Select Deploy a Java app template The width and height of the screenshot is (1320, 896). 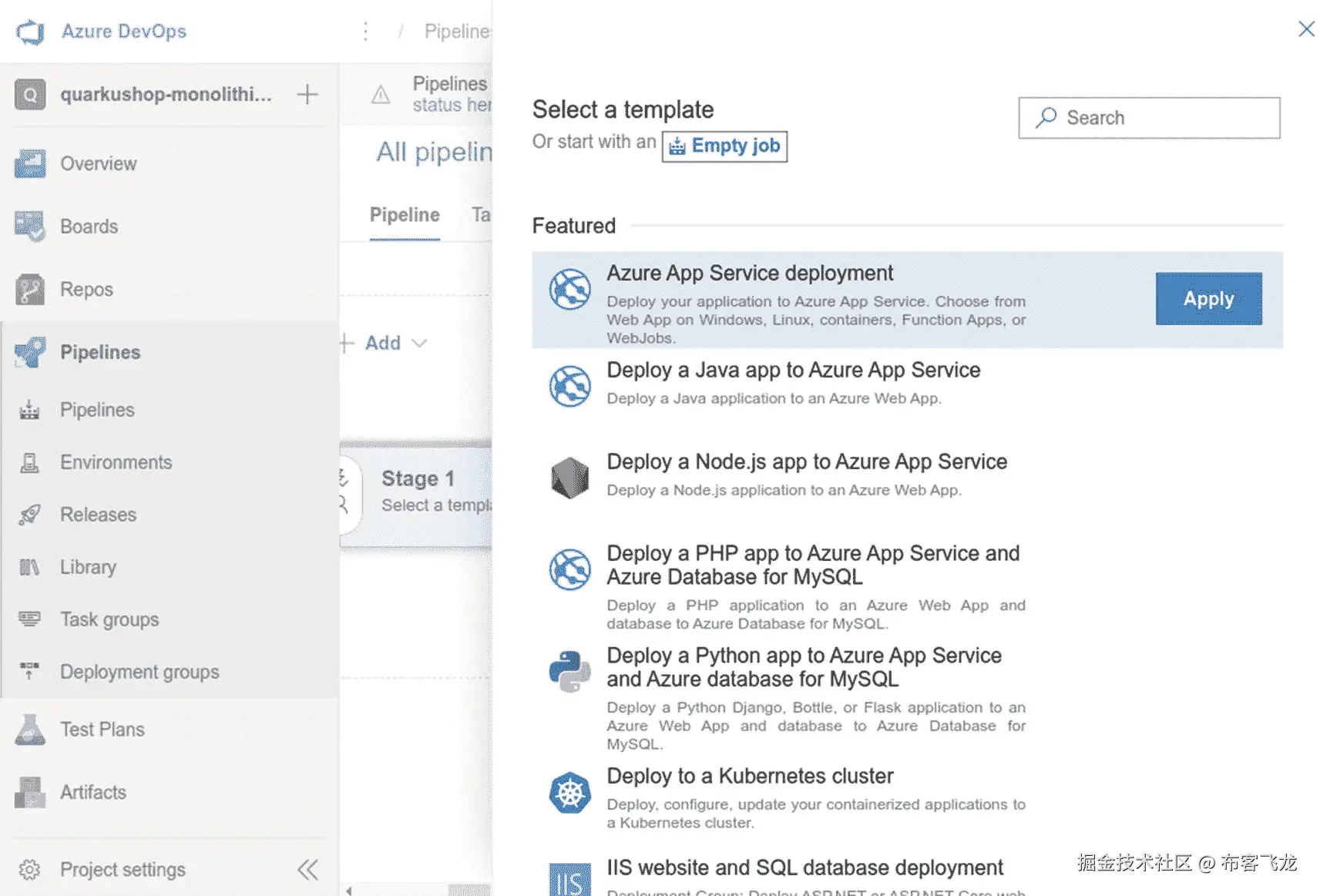793,371
